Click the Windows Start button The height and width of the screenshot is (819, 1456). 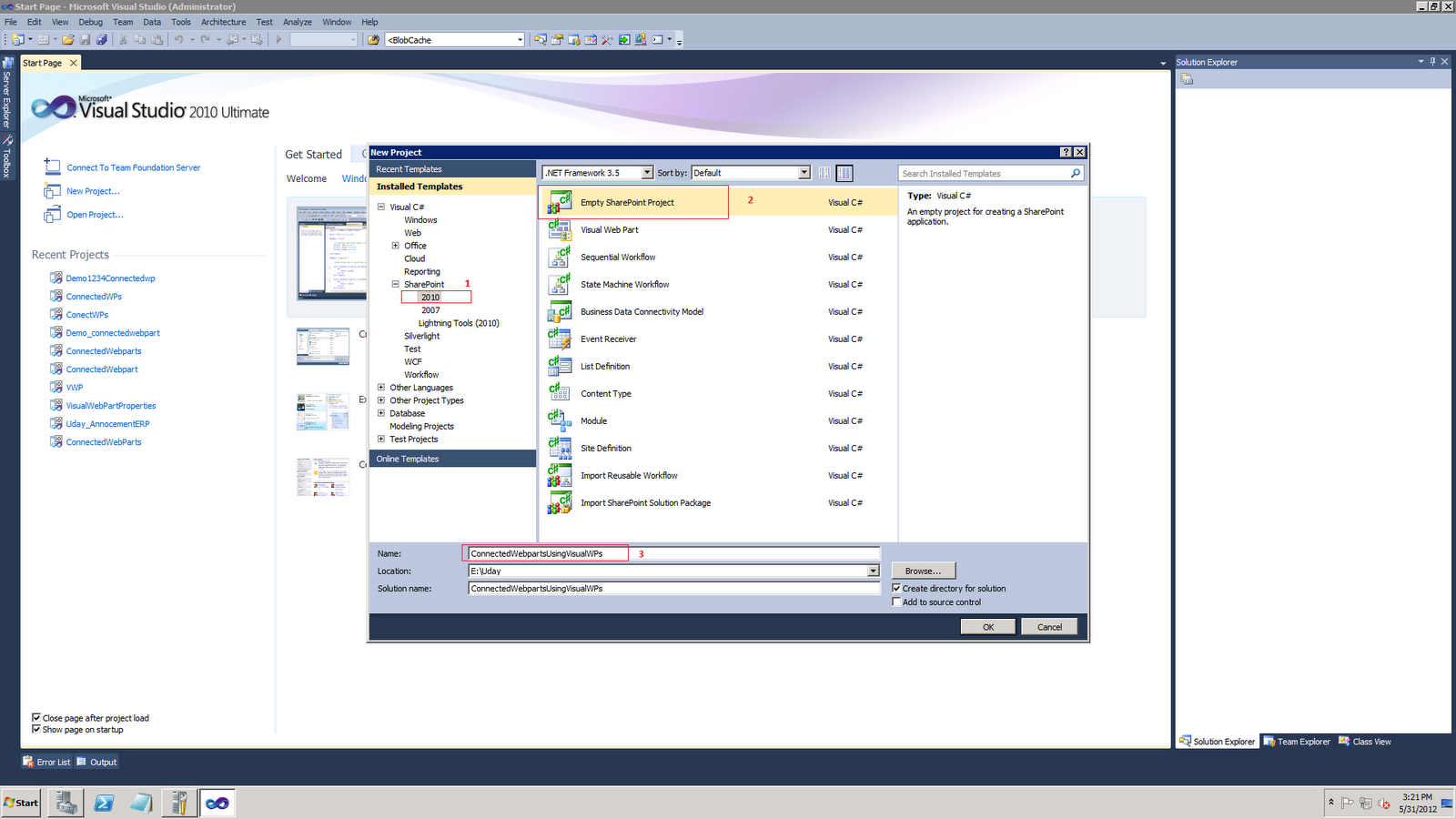[21, 803]
